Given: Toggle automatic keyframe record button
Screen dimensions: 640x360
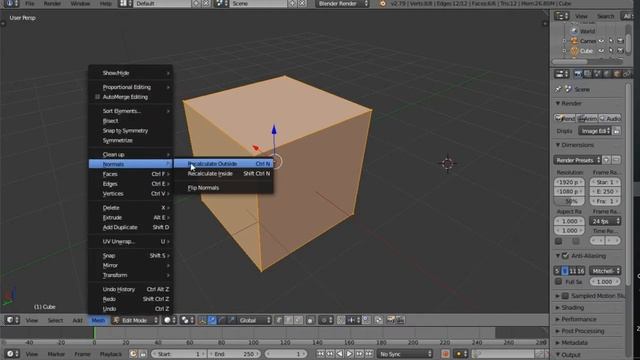Looking at the screenshot, I should pyautogui.click(x=445, y=354).
